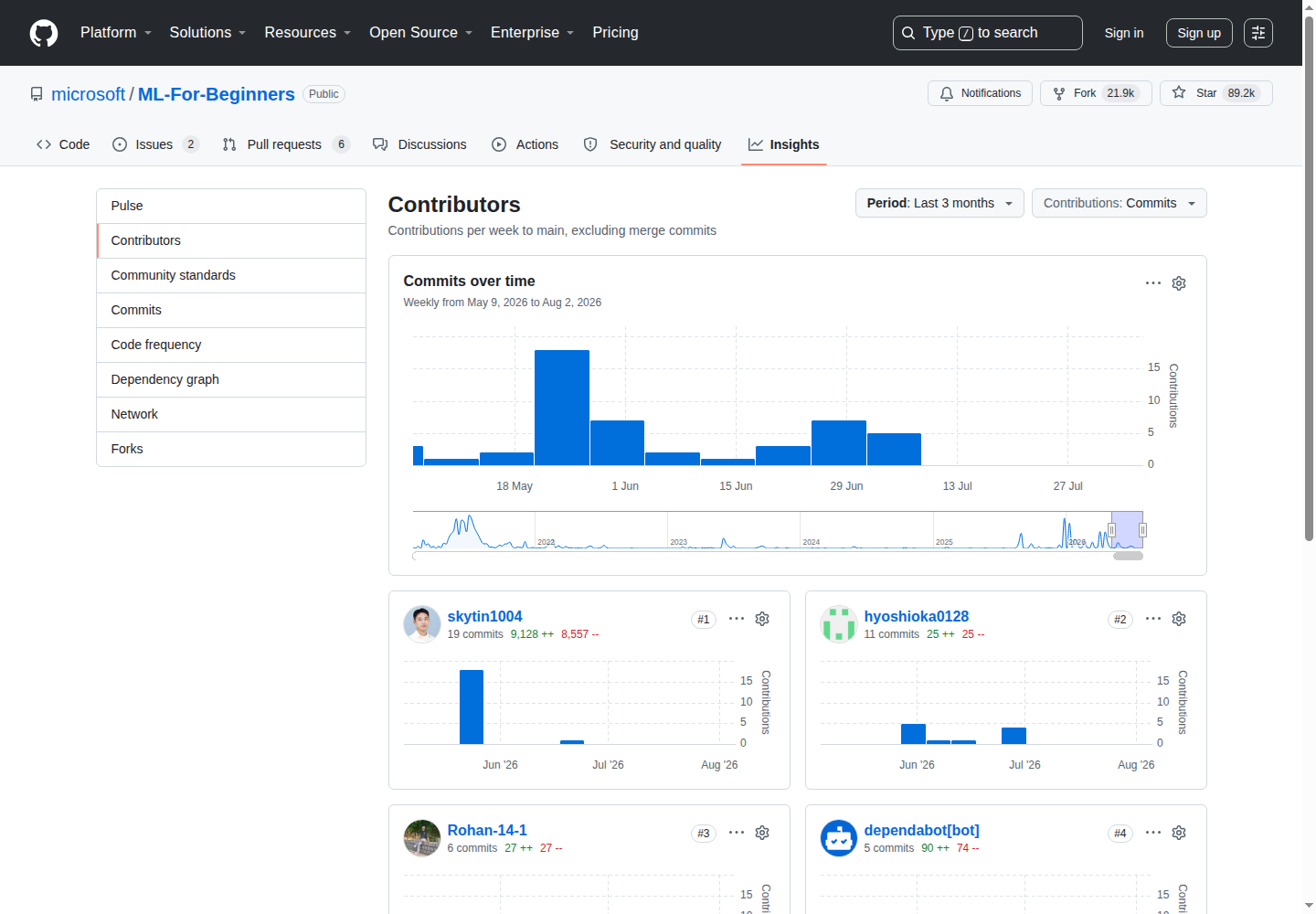
Task: Open the Code frequency sidebar item
Action: point(231,345)
